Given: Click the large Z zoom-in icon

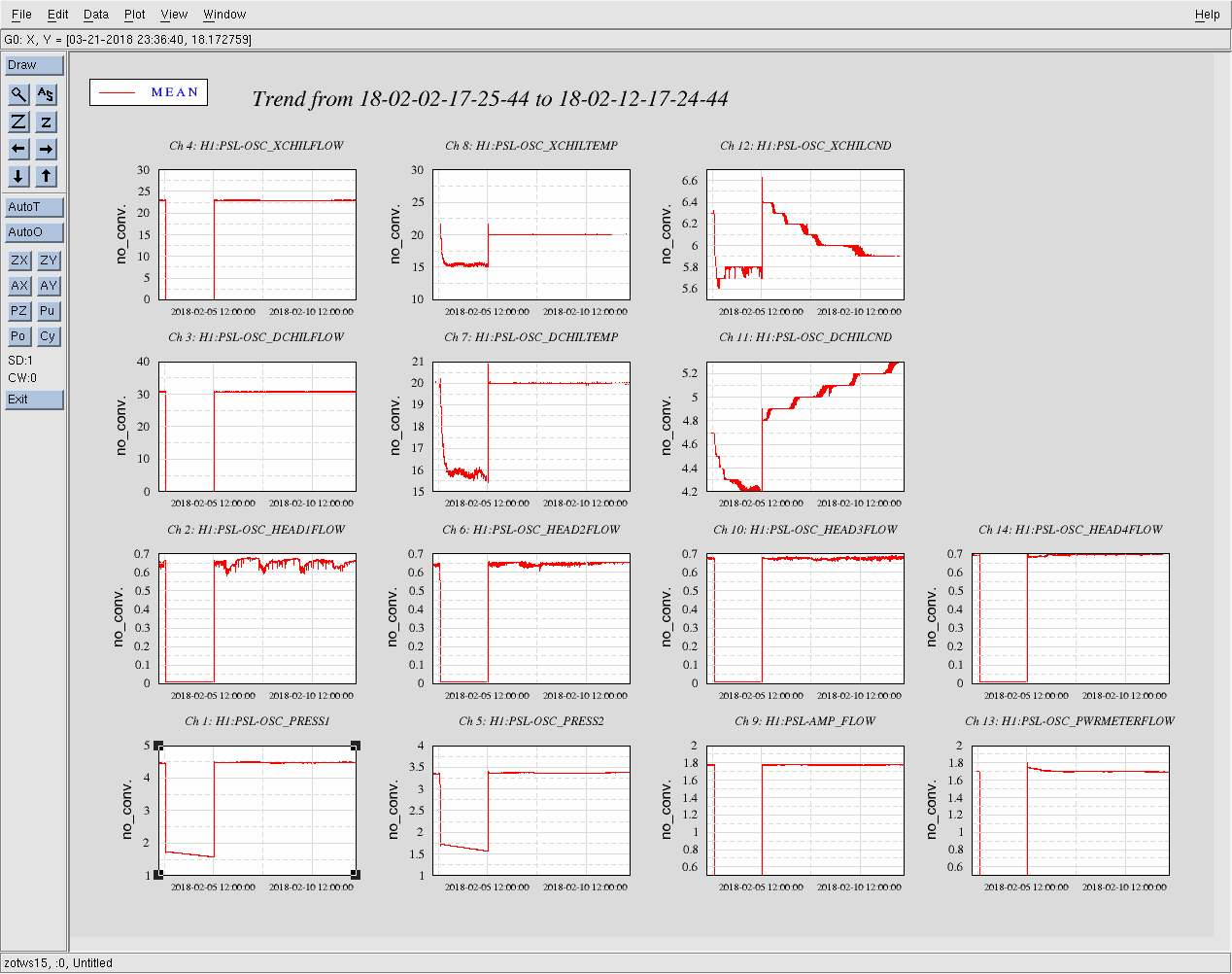Looking at the screenshot, I should pos(18,122).
